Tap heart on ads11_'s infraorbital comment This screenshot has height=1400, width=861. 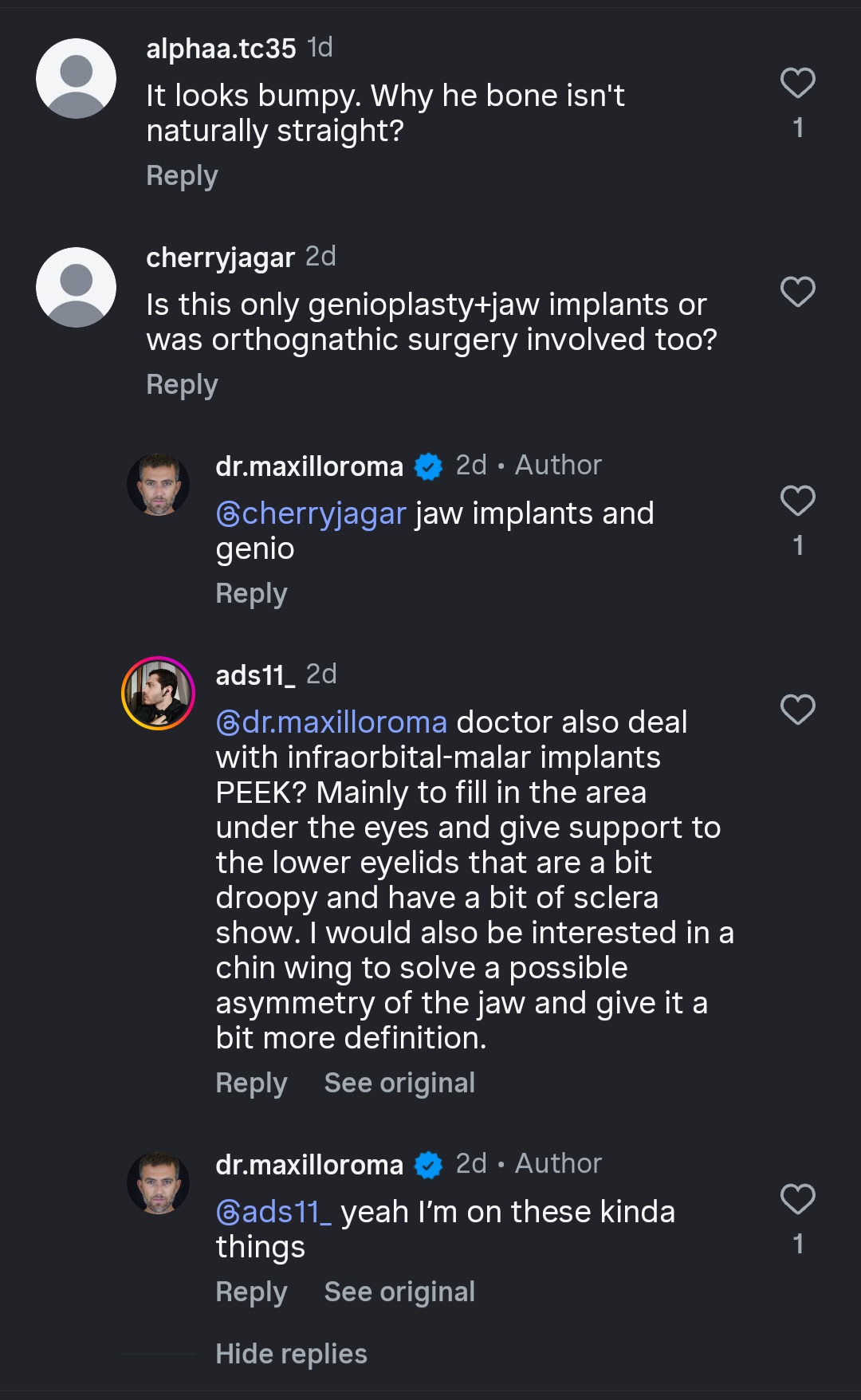pyautogui.click(x=797, y=710)
